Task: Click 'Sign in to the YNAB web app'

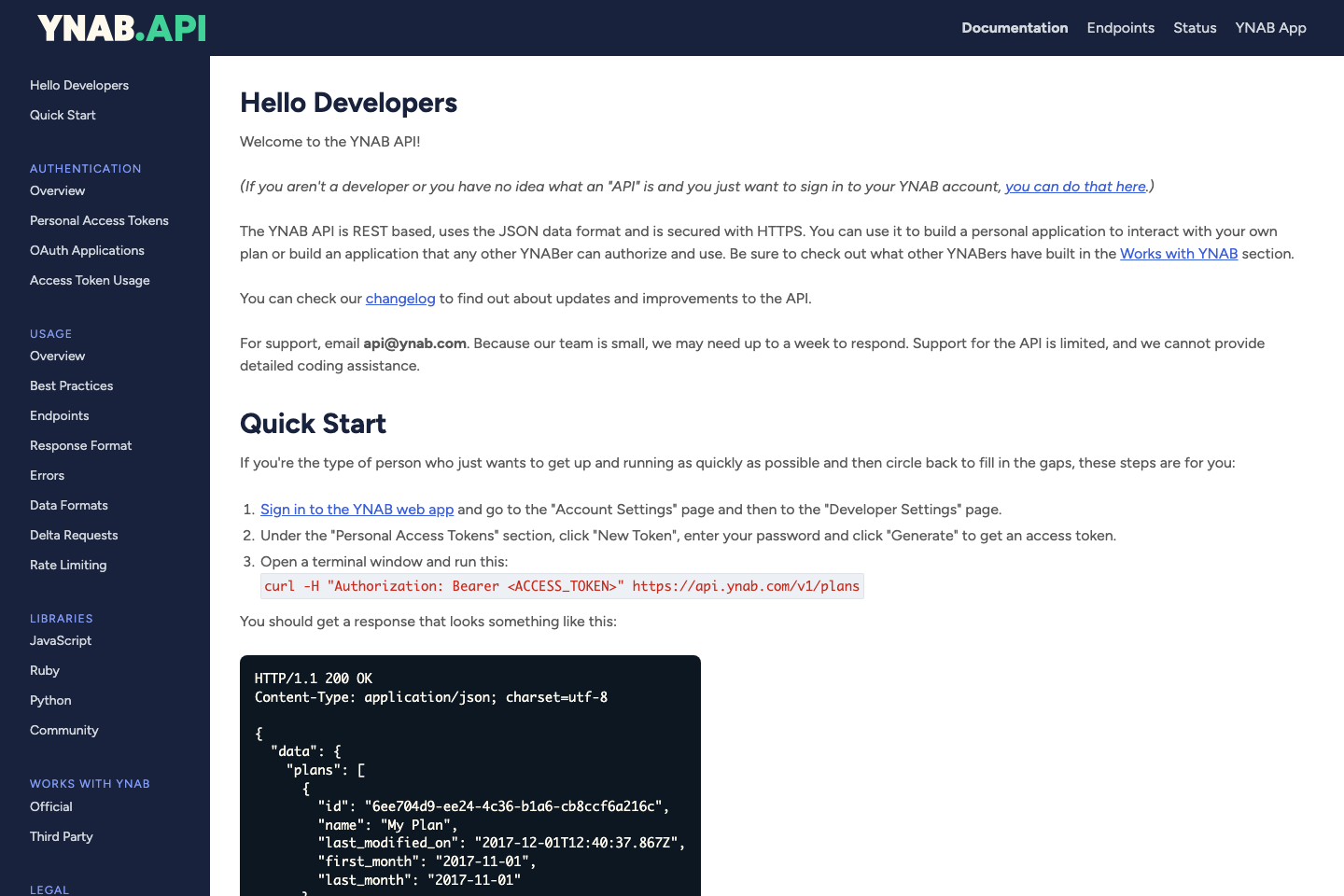Action: (357, 509)
